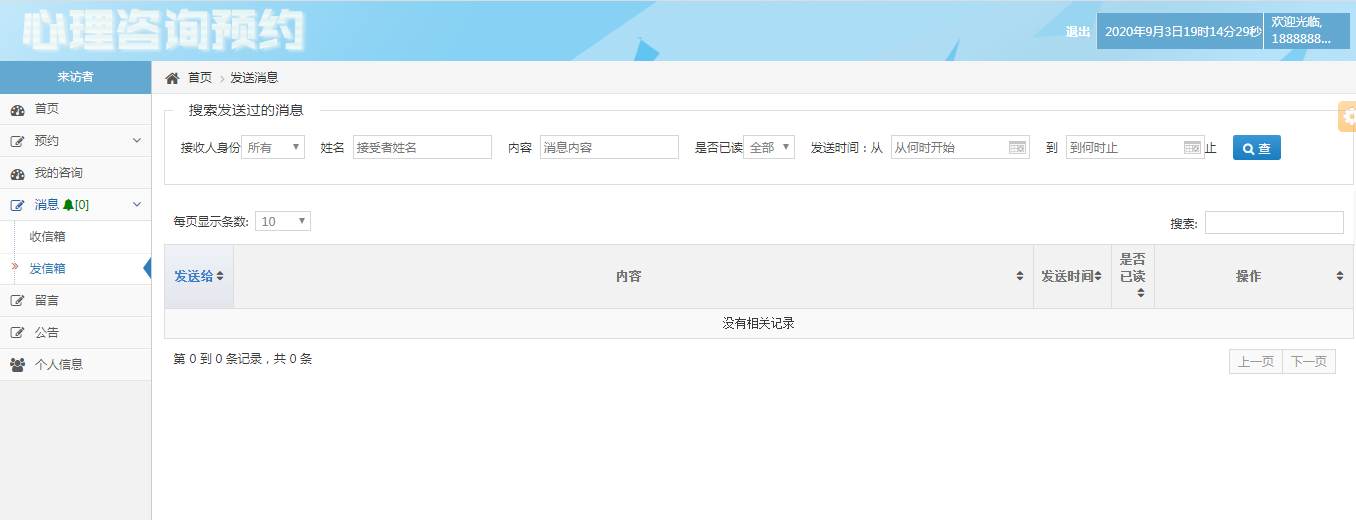Viewport: 1356px width, 520px height.
Task: Click the edit icon beside 预约
Action: [17, 141]
